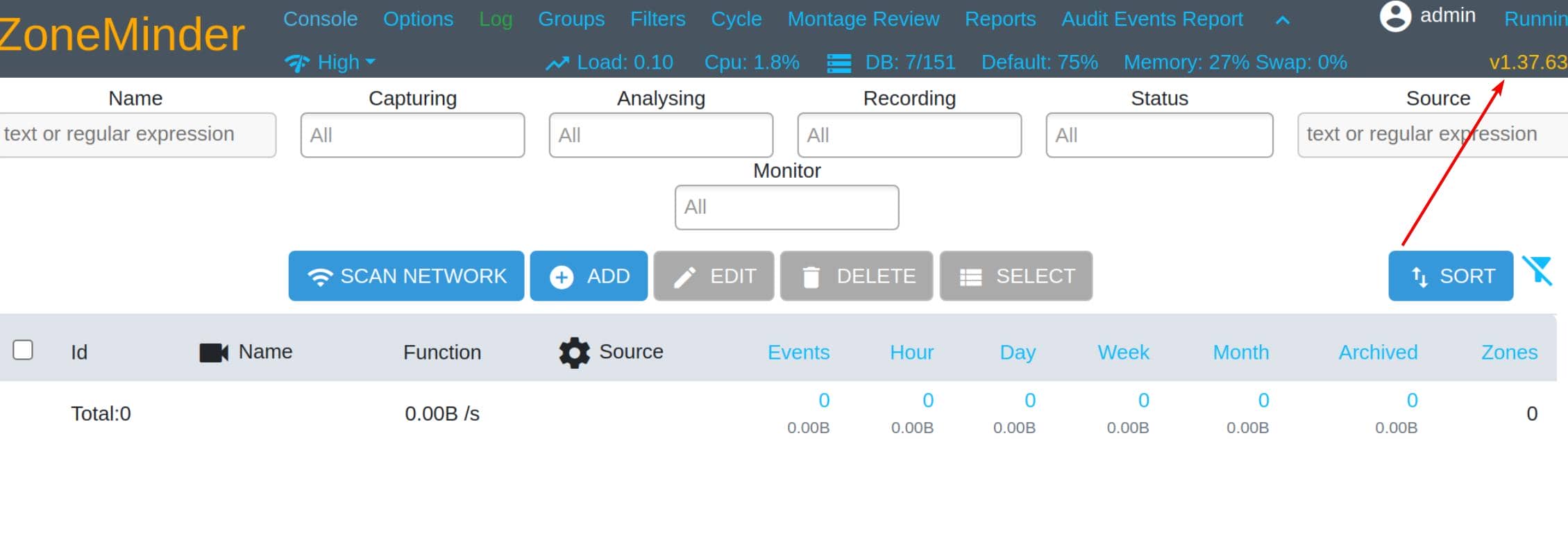Sort by Archived column header
1568x538 pixels.
(x=1378, y=353)
